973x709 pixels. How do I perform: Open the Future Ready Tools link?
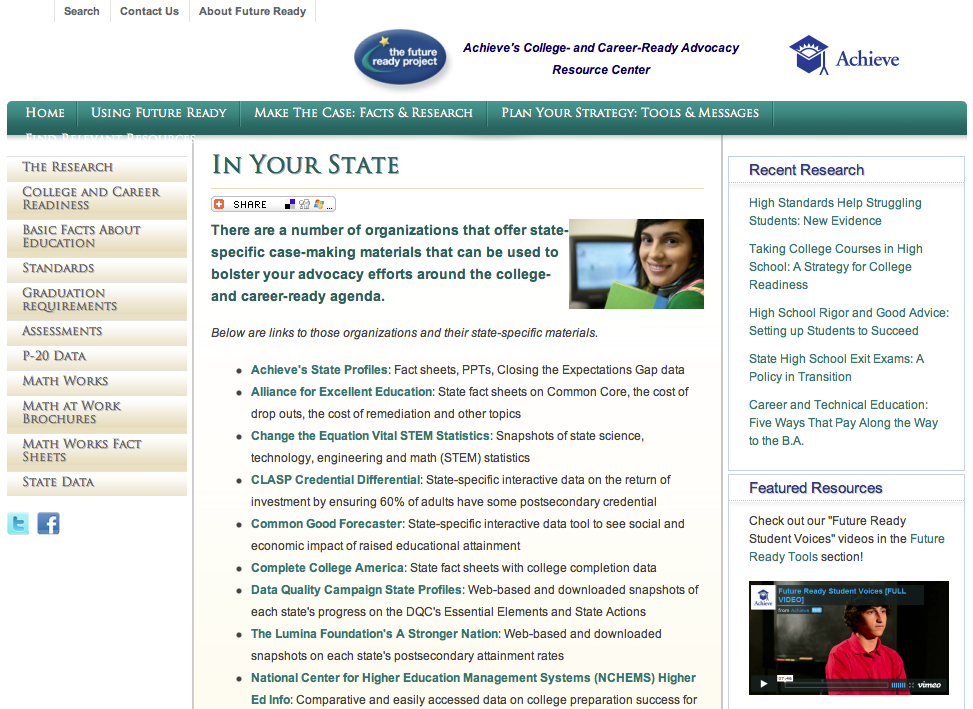846,548
